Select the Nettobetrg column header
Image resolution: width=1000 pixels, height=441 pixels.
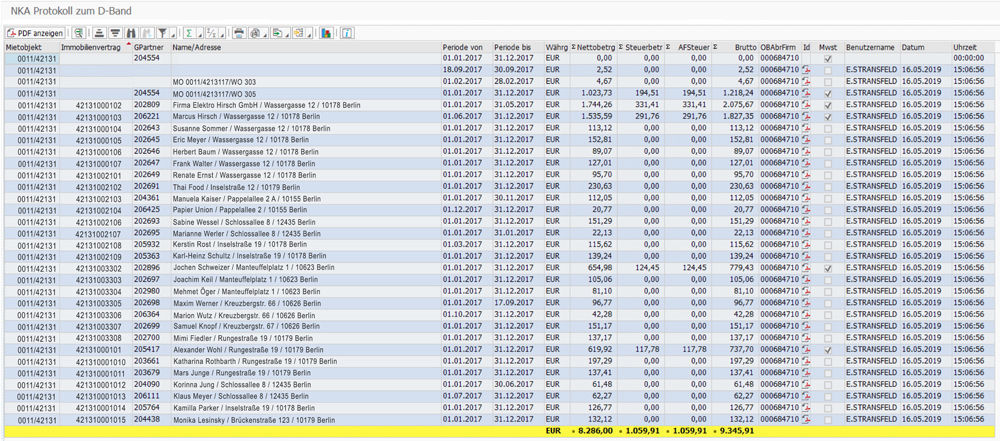click(x=595, y=47)
